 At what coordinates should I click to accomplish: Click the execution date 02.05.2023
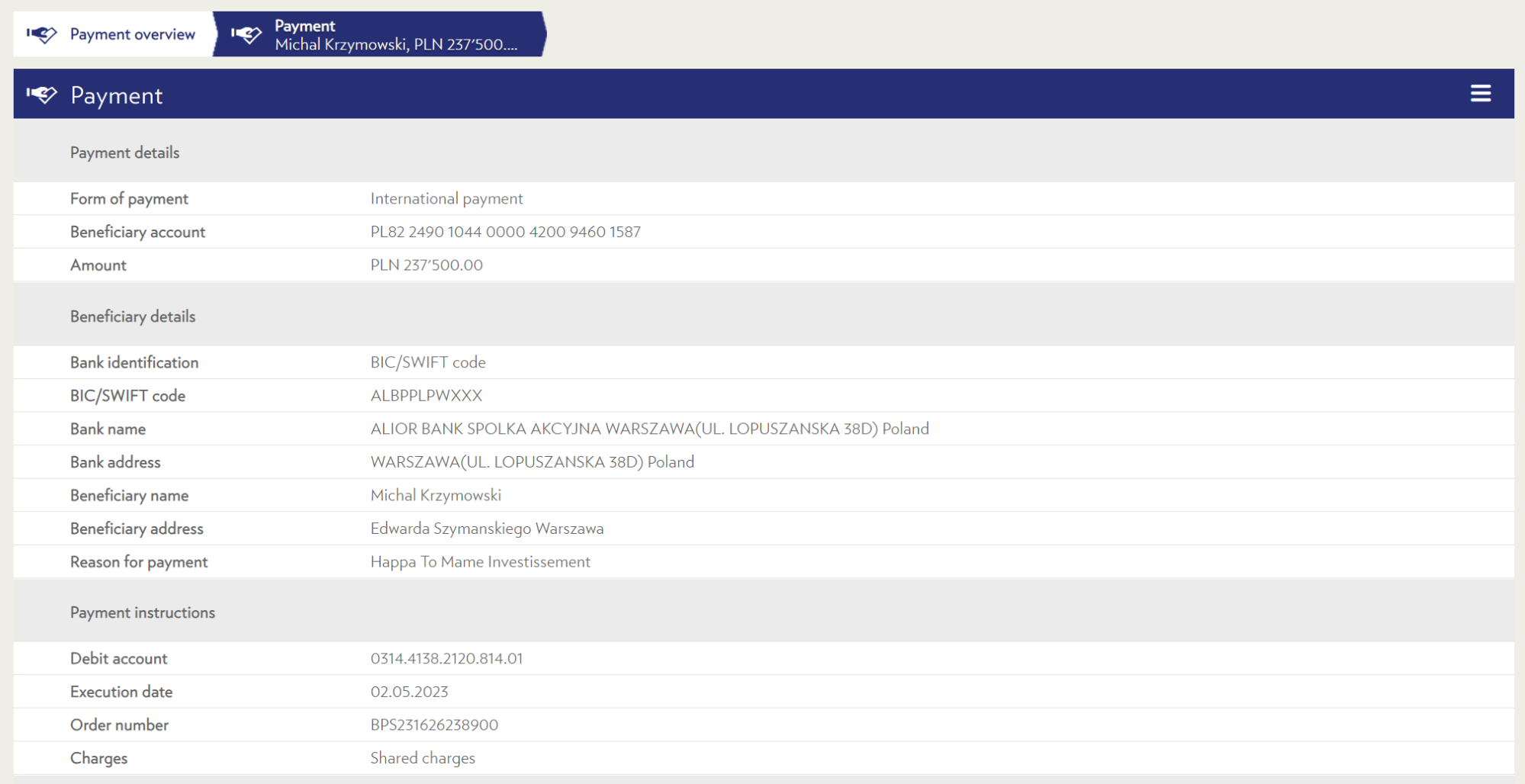coord(409,692)
